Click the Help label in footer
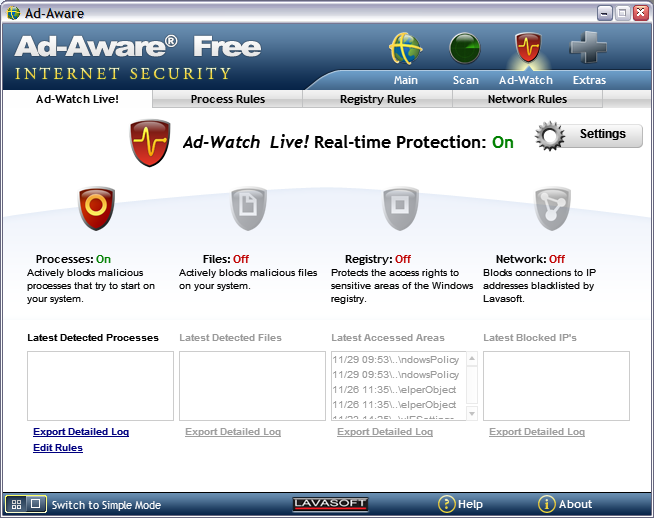Screen dimensions: 654x518 pyautogui.click(x=470, y=504)
